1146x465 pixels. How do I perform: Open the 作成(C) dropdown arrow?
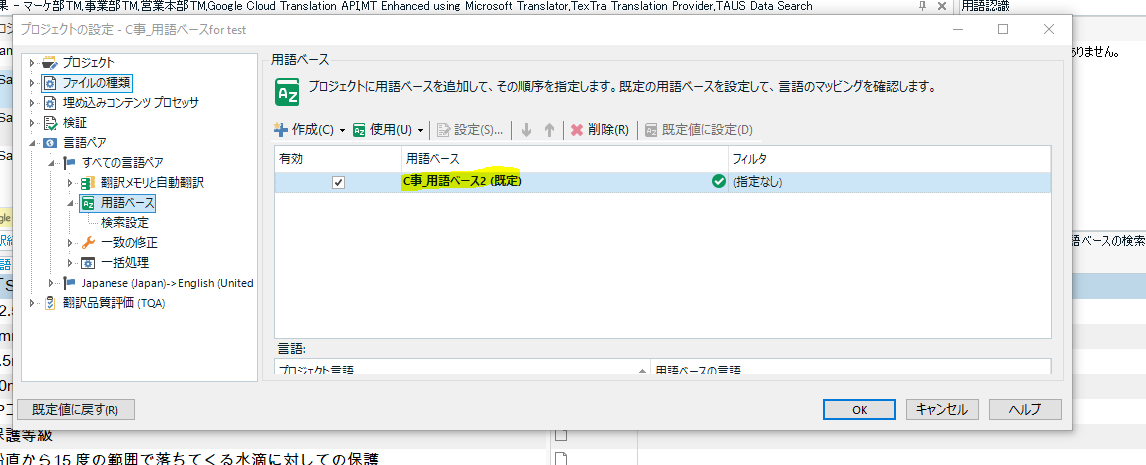[x=342, y=130]
